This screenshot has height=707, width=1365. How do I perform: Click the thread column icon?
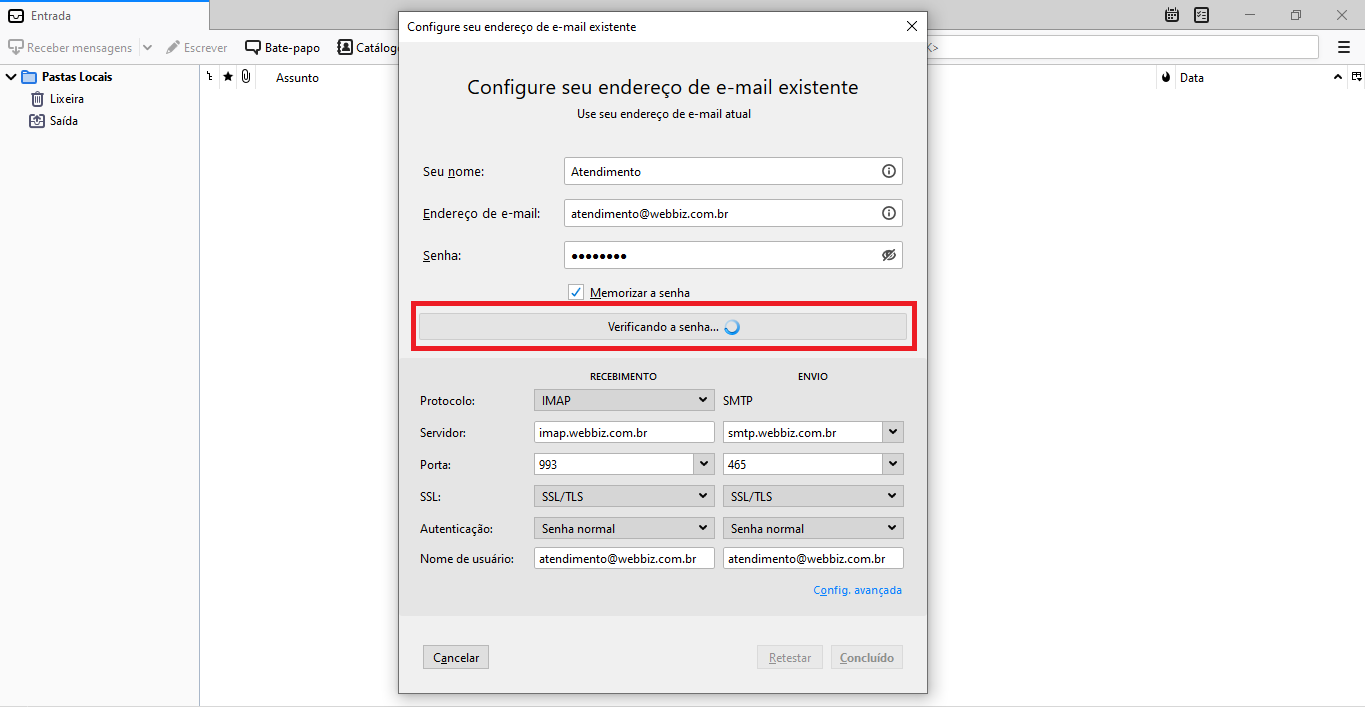point(210,77)
